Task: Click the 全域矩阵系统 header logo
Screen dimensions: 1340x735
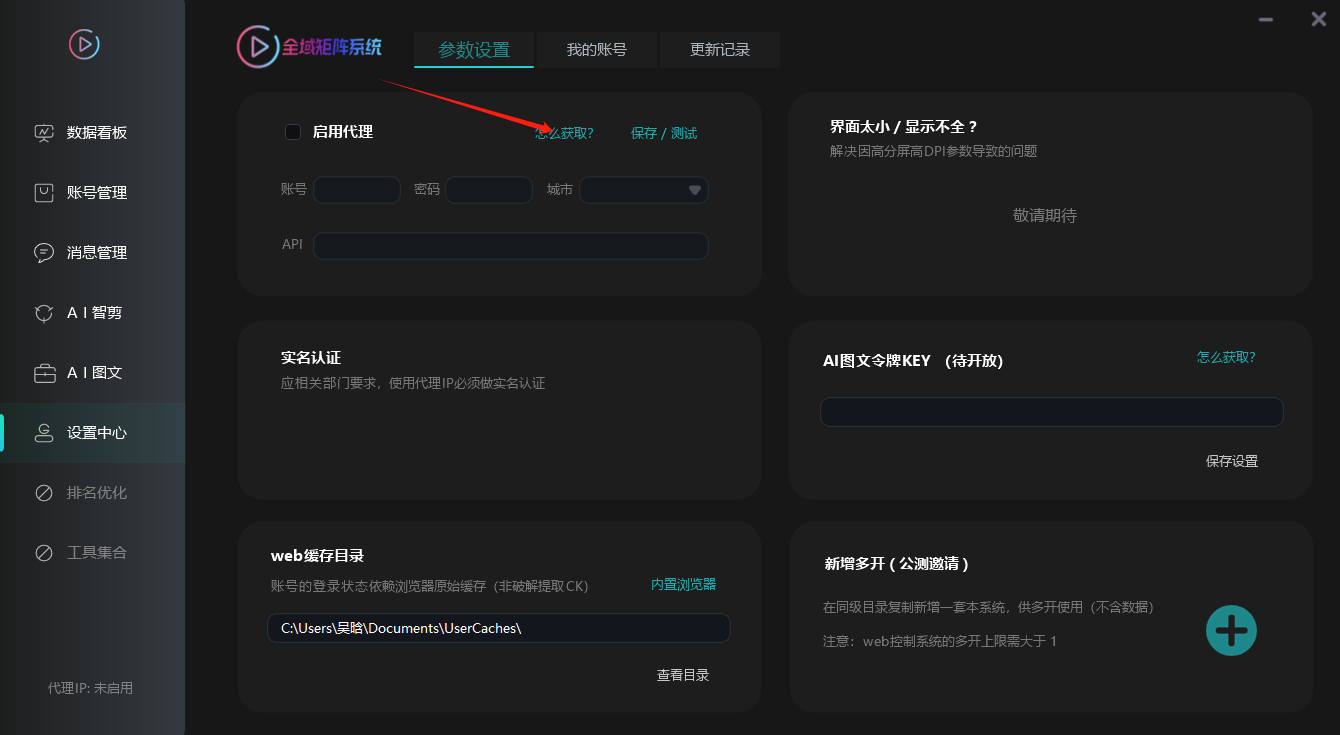Action: [310, 46]
